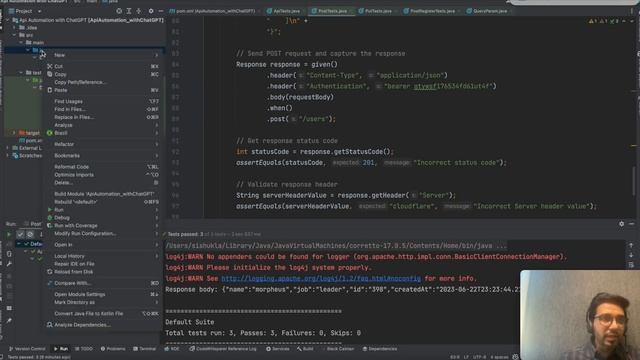640x360 pixels.
Task: Select Open Module Settings entry
Action: pos(102,294)
